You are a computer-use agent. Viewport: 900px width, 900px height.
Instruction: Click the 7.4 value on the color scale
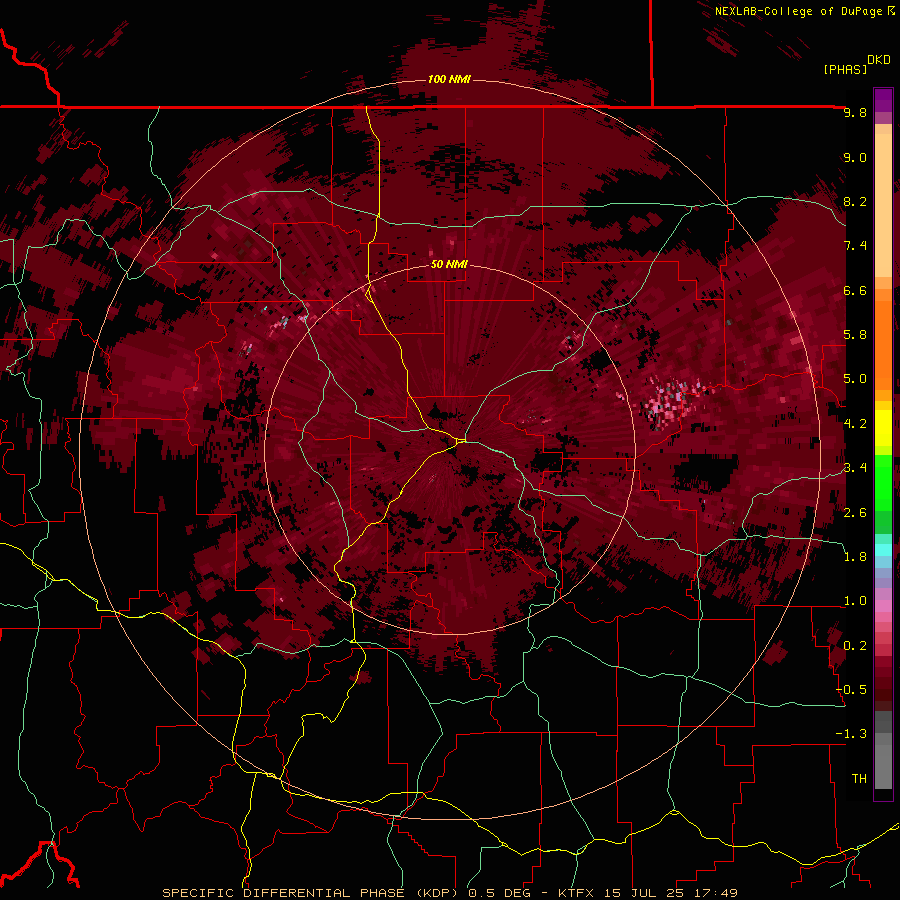point(855,246)
